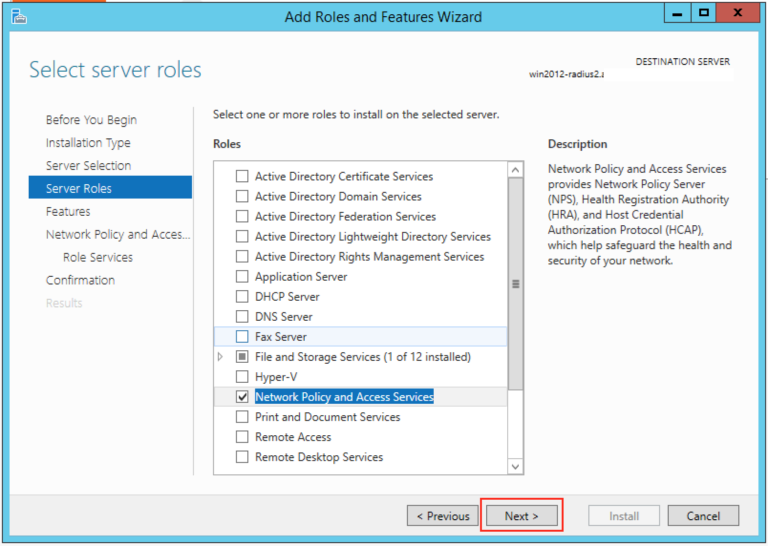Screen dimensions: 768x546
Task: Go to the Confirmation step
Action: [80, 280]
